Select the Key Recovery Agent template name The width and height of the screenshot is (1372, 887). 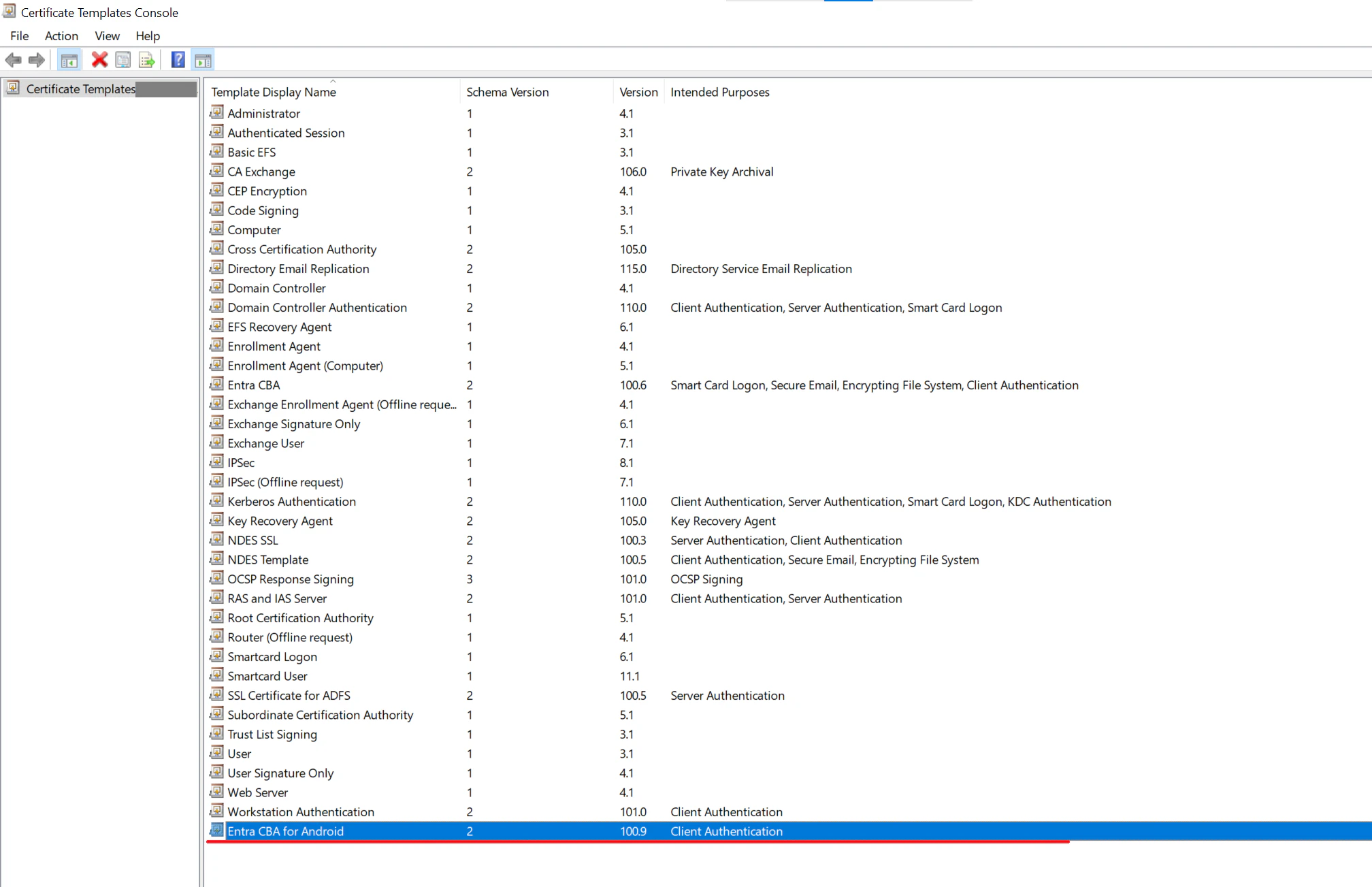280,521
